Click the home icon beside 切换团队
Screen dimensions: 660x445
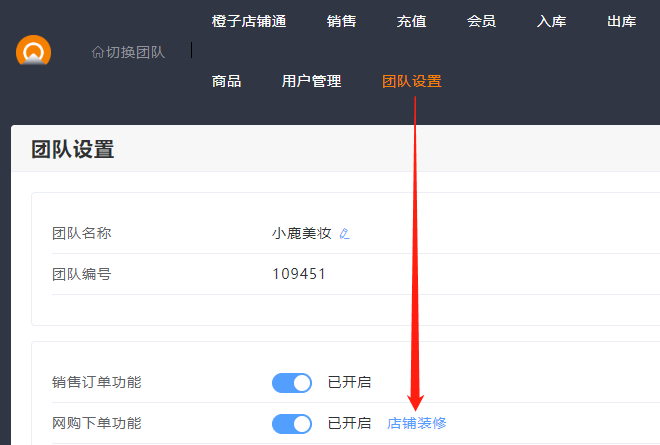pos(97,52)
